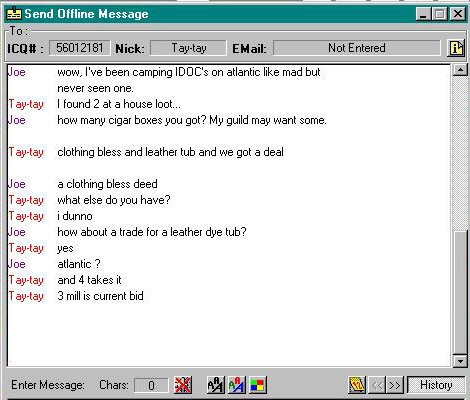Image resolution: width=470 pixels, height=400 pixels.
Task: Click the Chars counter box
Action: [x=151, y=385]
